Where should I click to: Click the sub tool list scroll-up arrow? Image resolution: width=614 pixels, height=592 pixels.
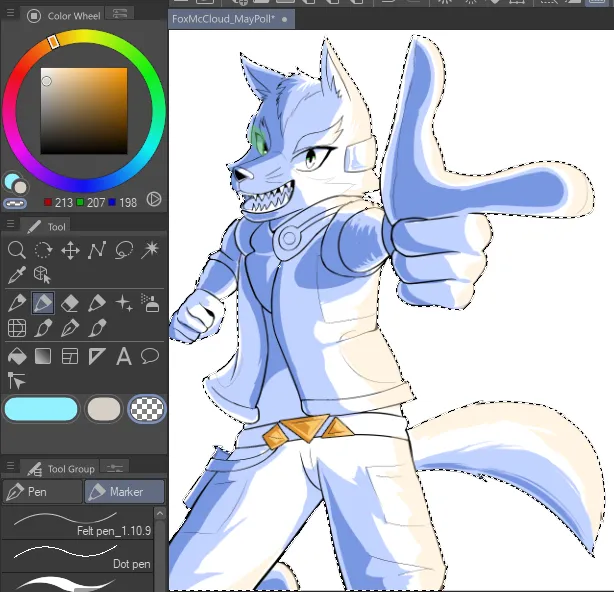pyautogui.click(x=160, y=513)
